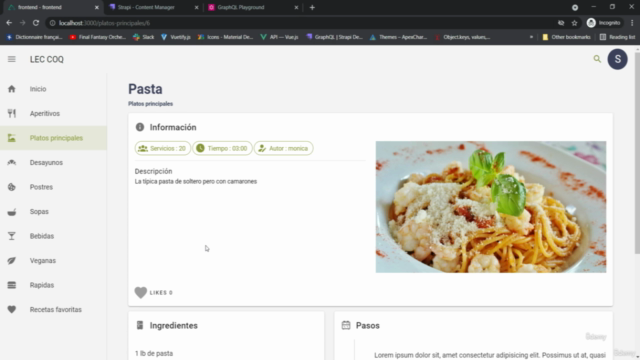Open the user avatar S menu
Image resolution: width=640 pixels, height=360 pixels.
click(x=618, y=59)
